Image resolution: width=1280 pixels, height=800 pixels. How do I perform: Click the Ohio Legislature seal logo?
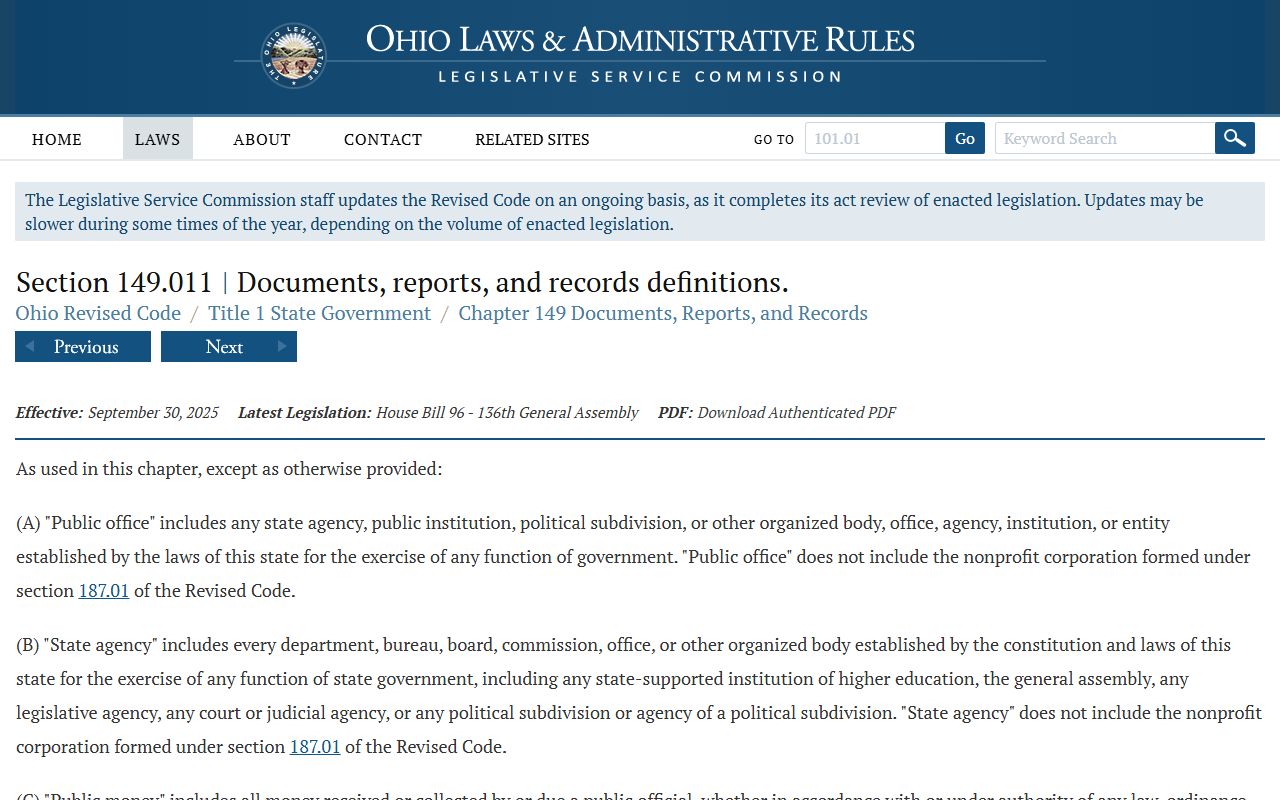click(294, 56)
